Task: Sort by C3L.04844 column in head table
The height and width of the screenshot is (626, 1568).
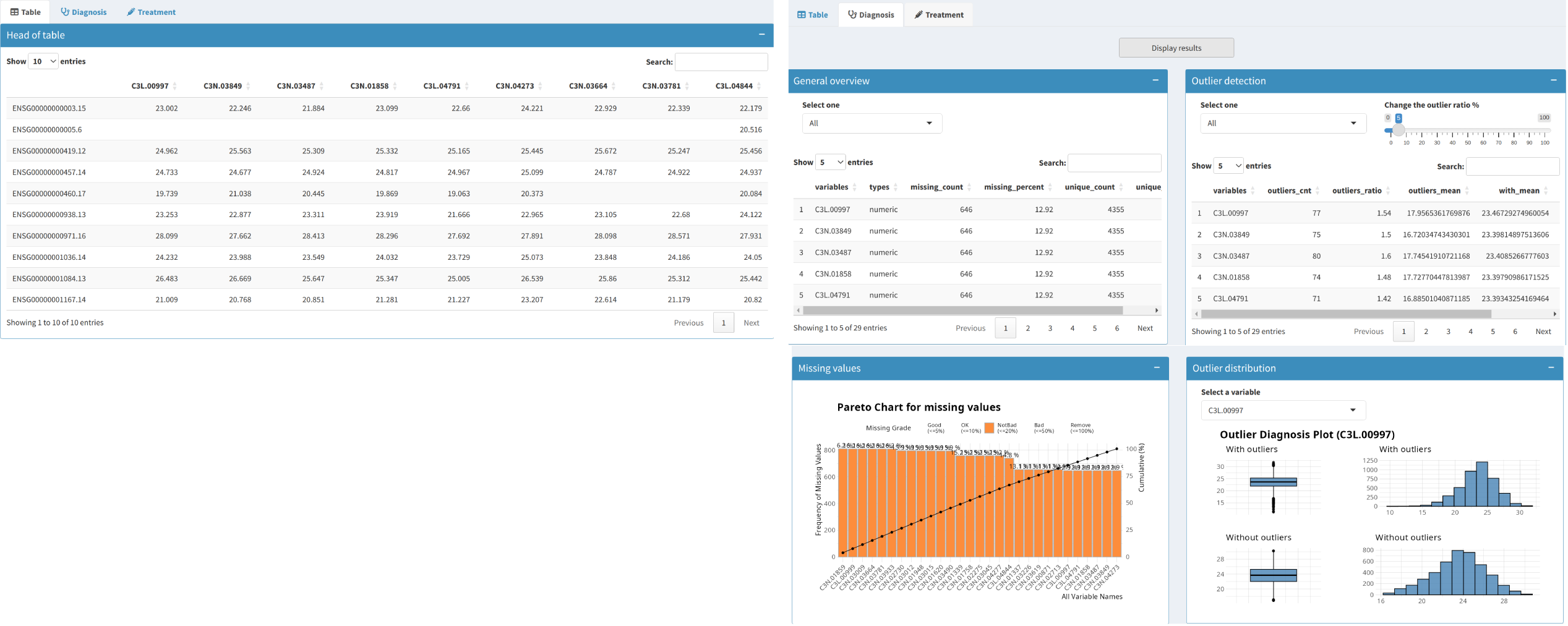Action: [x=738, y=86]
